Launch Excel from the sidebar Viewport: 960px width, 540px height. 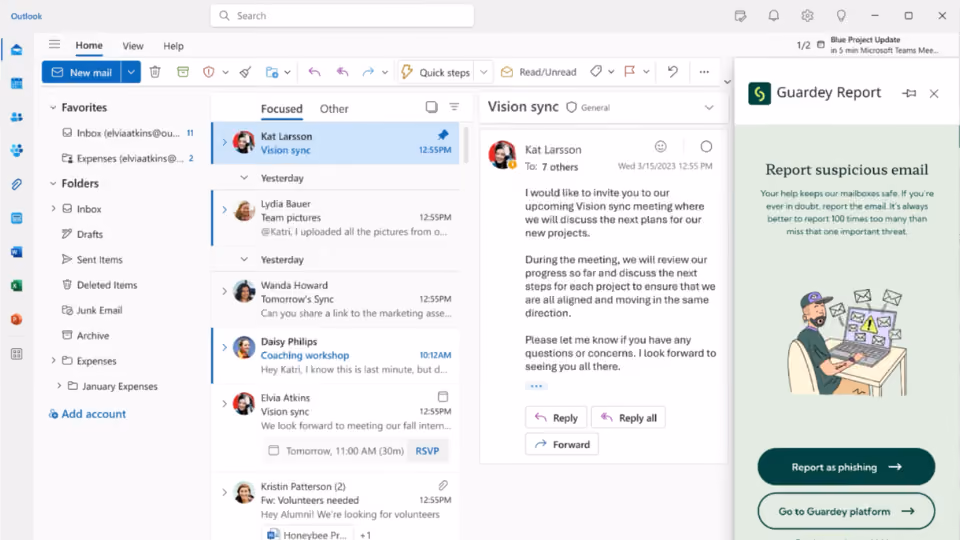pyautogui.click(x=17, y=285)
